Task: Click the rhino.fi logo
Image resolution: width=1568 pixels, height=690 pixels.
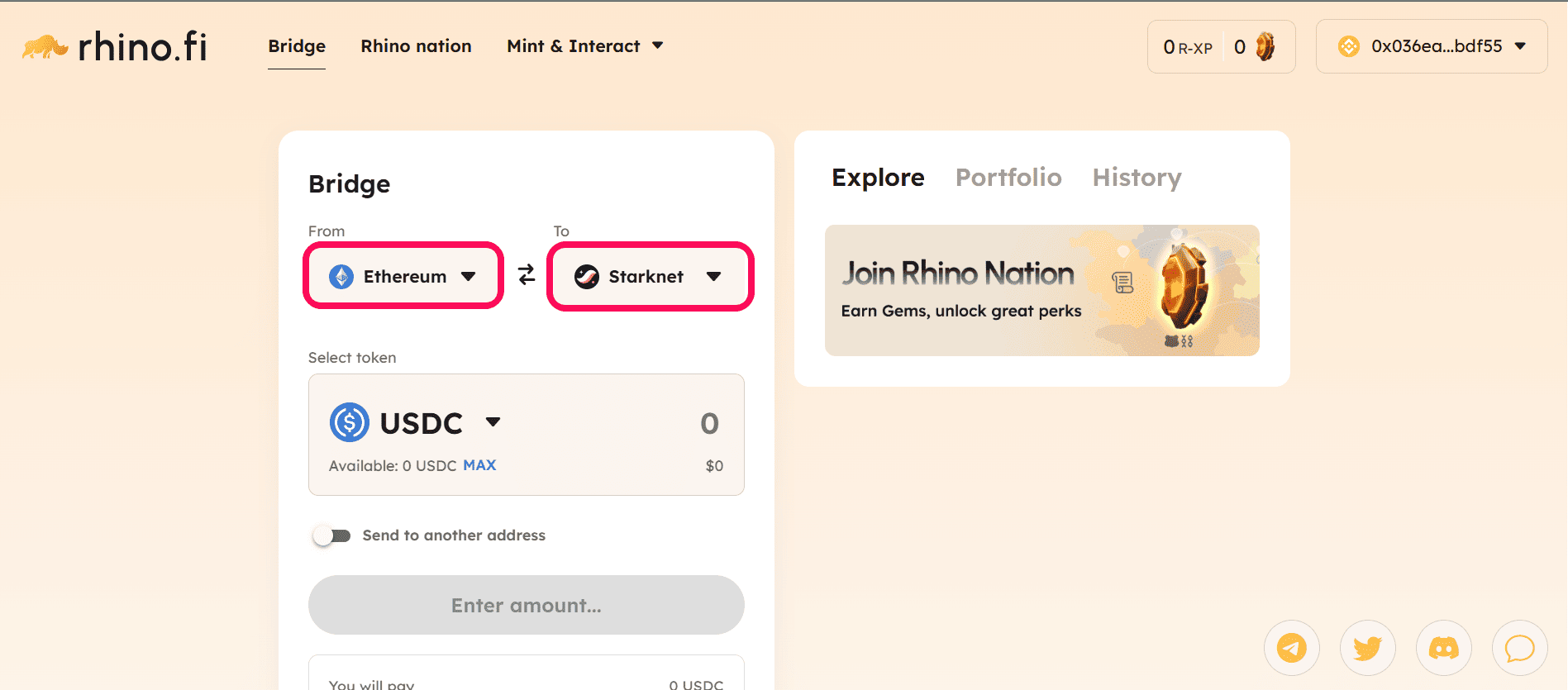Action: pos(114,47)
